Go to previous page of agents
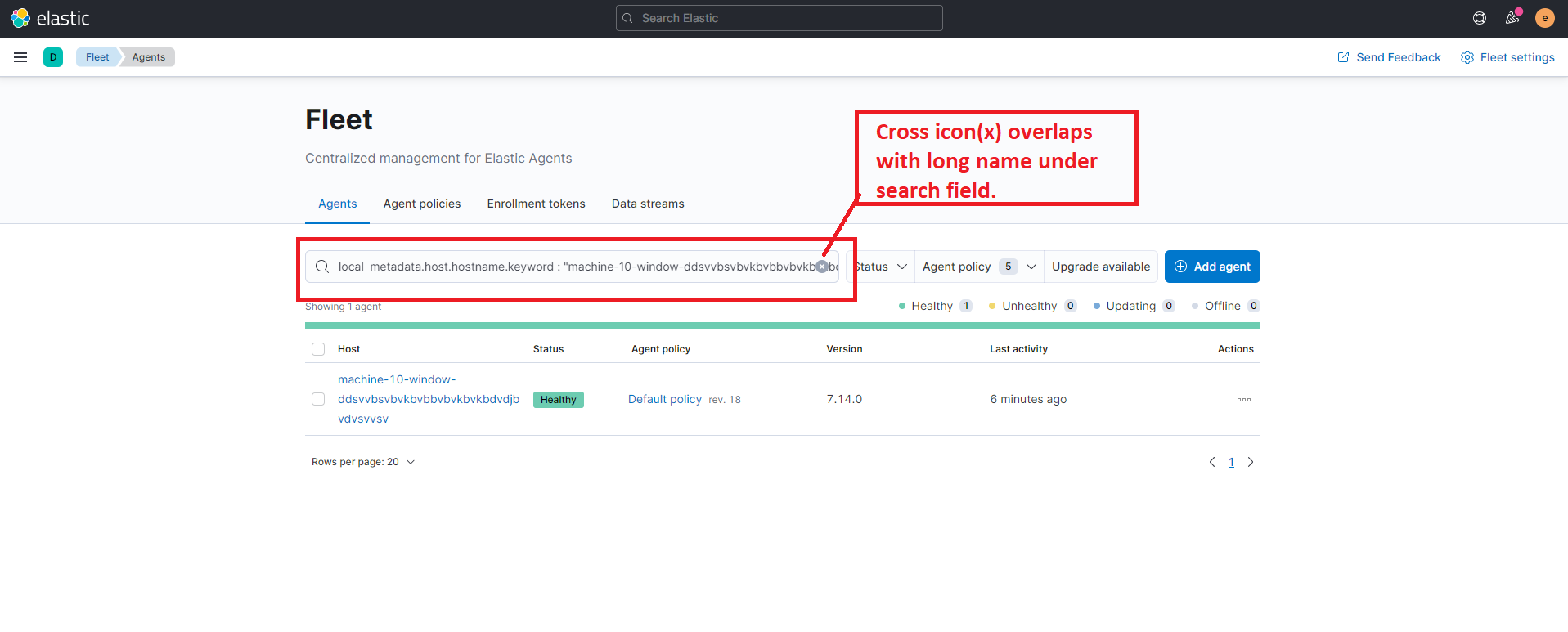The height and width of the screenshot is (632, 1568). [x=1212, y=462]
